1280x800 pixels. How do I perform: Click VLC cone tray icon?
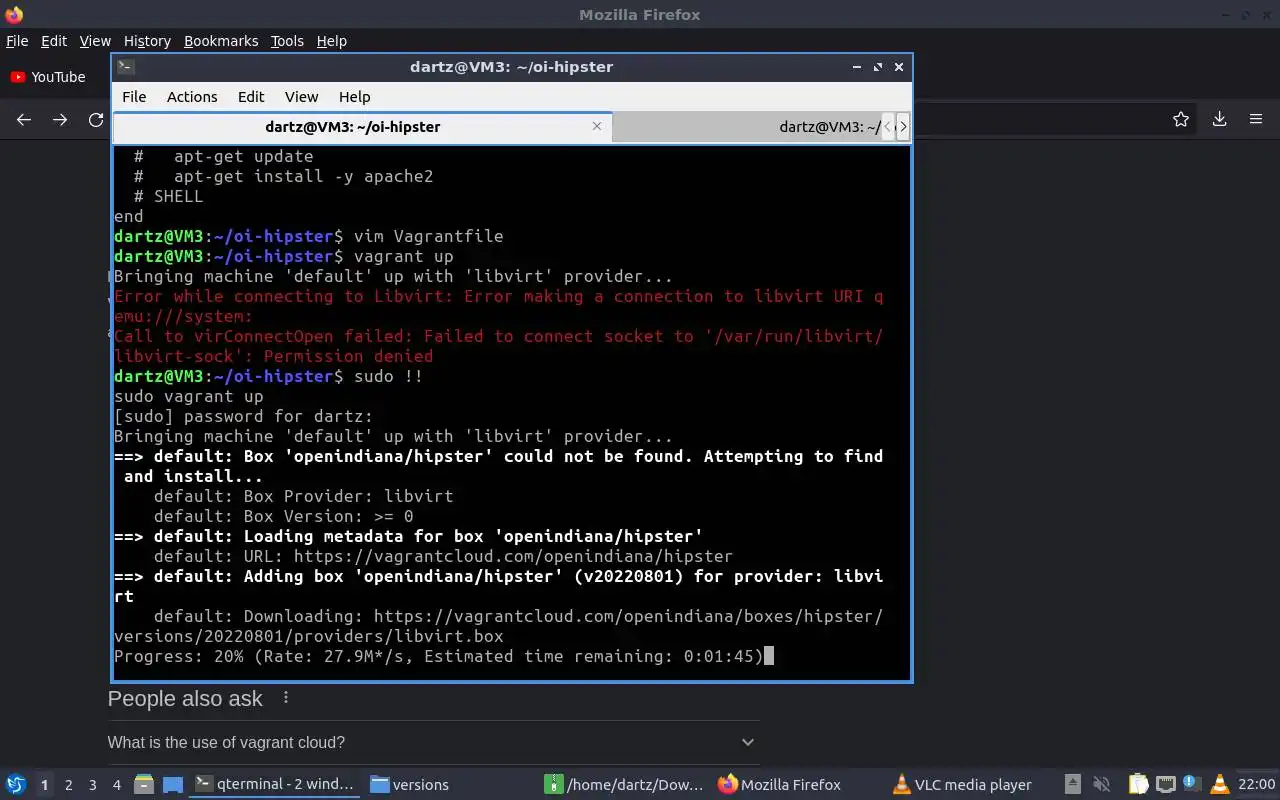1219,785
